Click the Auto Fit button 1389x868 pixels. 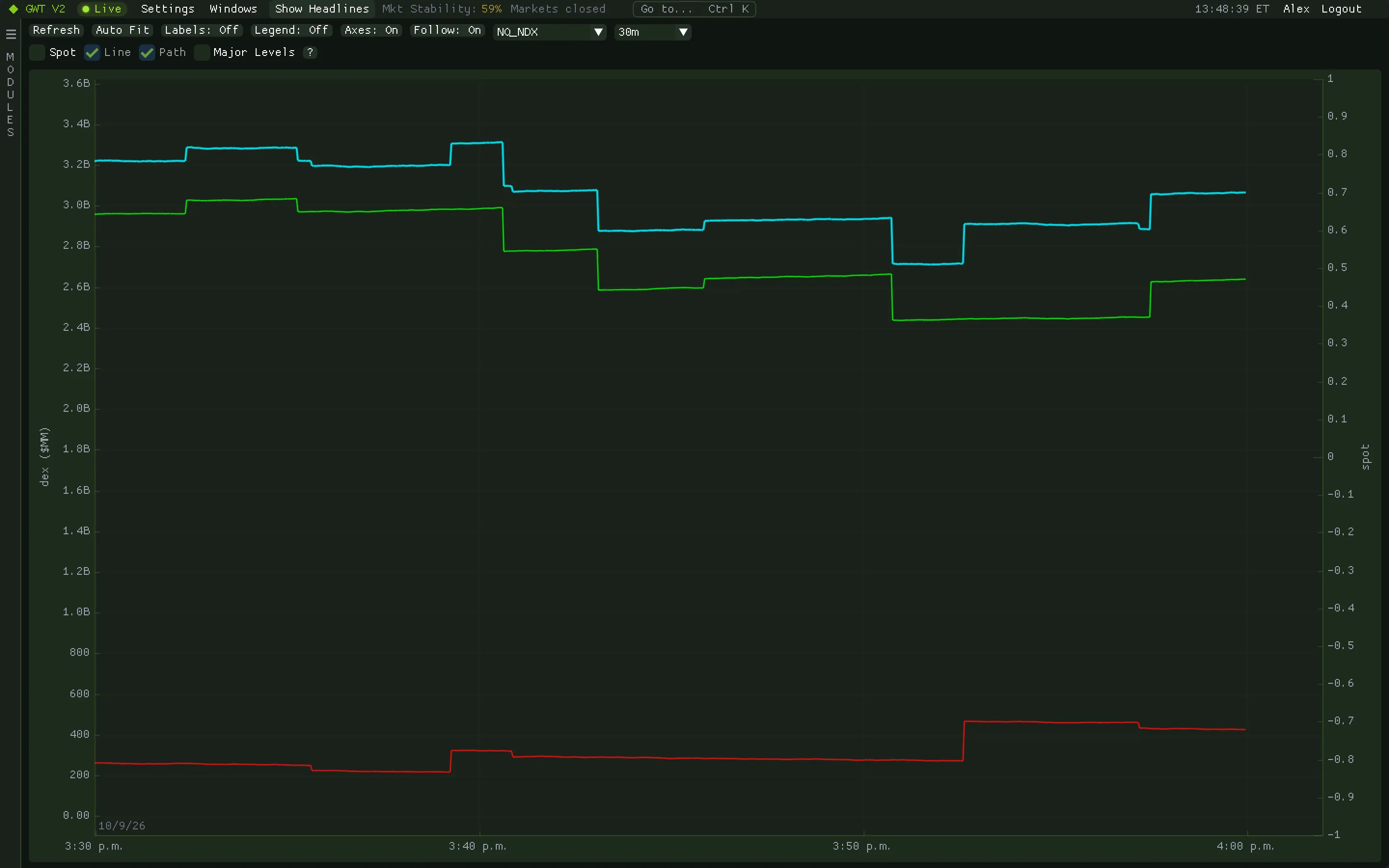pyautogui.click(x=122, y=30)
